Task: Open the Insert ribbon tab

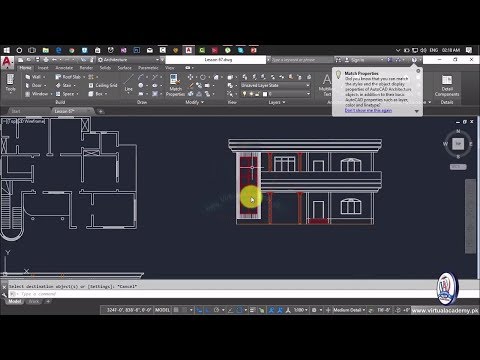Action: coord(43,68)
